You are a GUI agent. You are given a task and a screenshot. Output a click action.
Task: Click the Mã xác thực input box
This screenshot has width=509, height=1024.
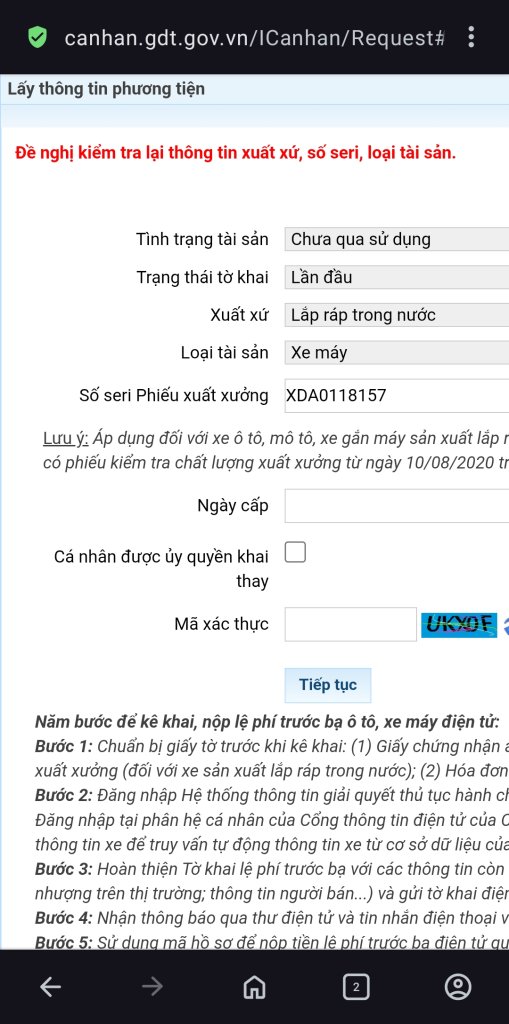tap(351, 624)
